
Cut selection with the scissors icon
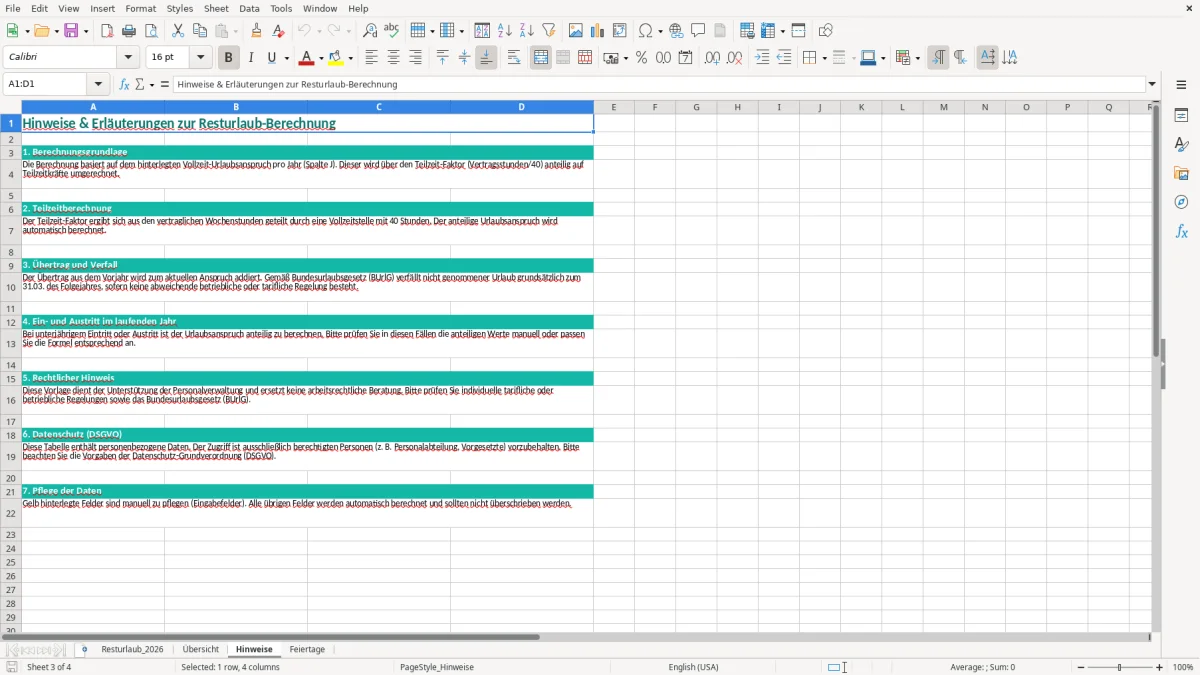click(178, 31)
